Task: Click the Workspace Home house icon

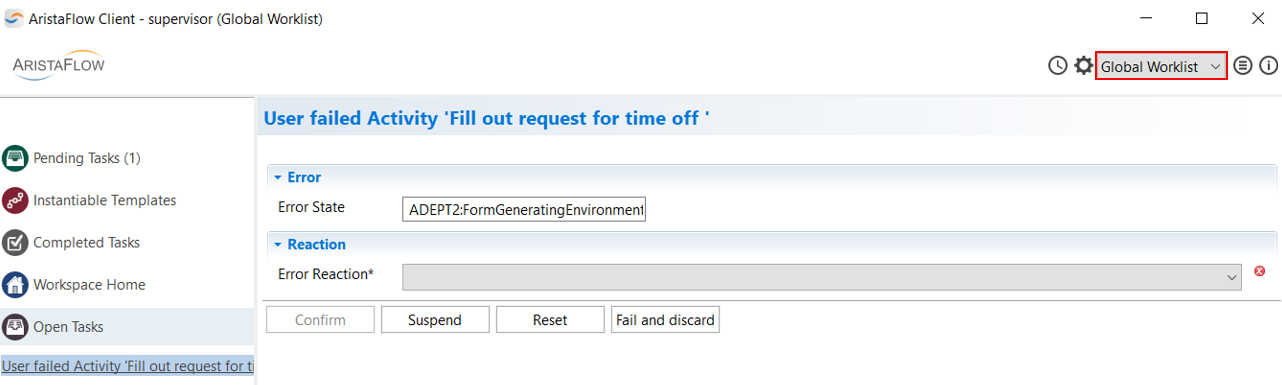Action: (15, 284)
